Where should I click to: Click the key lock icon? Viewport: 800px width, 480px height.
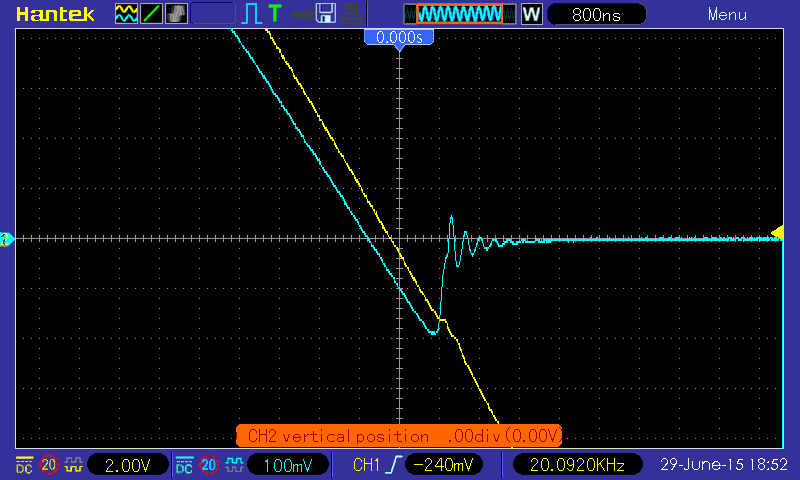tap(302, 14)
